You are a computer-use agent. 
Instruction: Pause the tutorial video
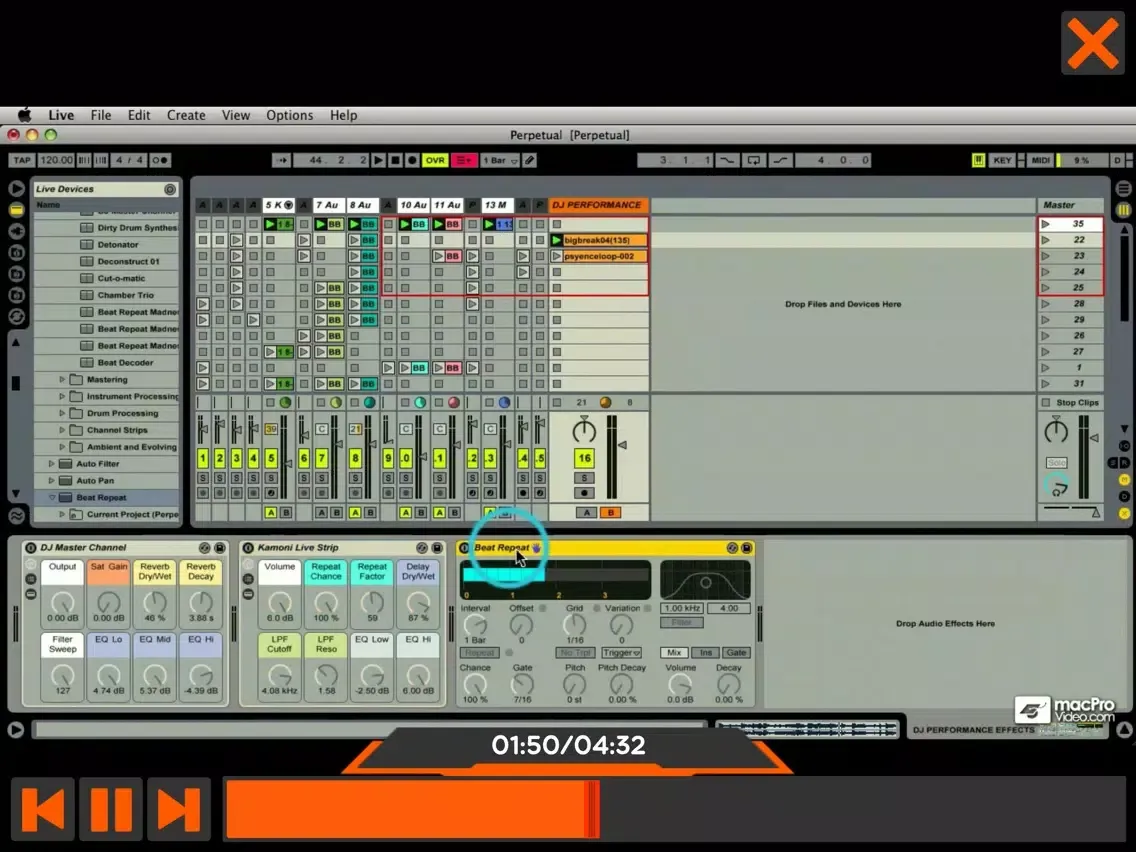pos(111,809)
